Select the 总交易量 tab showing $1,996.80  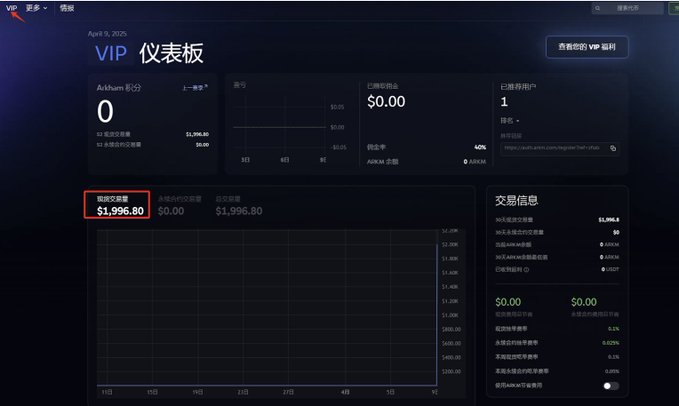[239, 206]
